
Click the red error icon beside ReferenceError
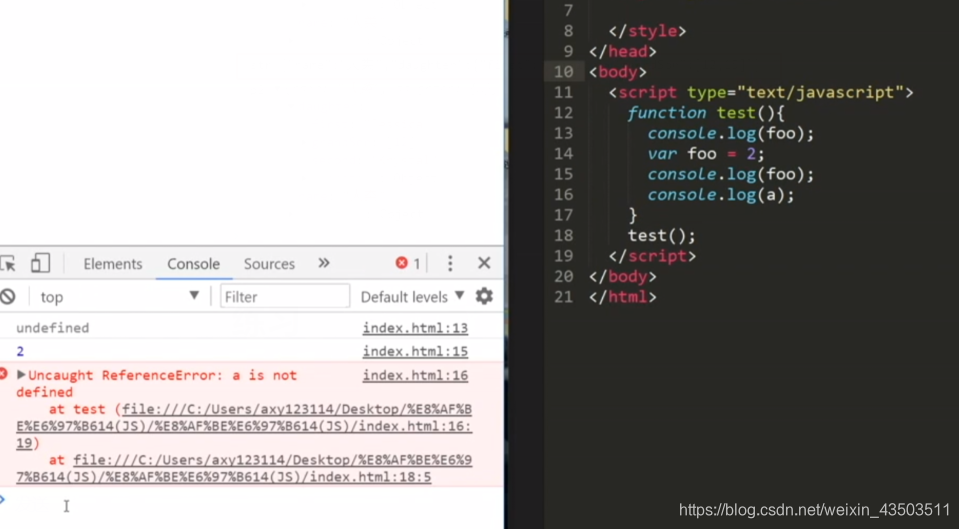coord(4,373)
